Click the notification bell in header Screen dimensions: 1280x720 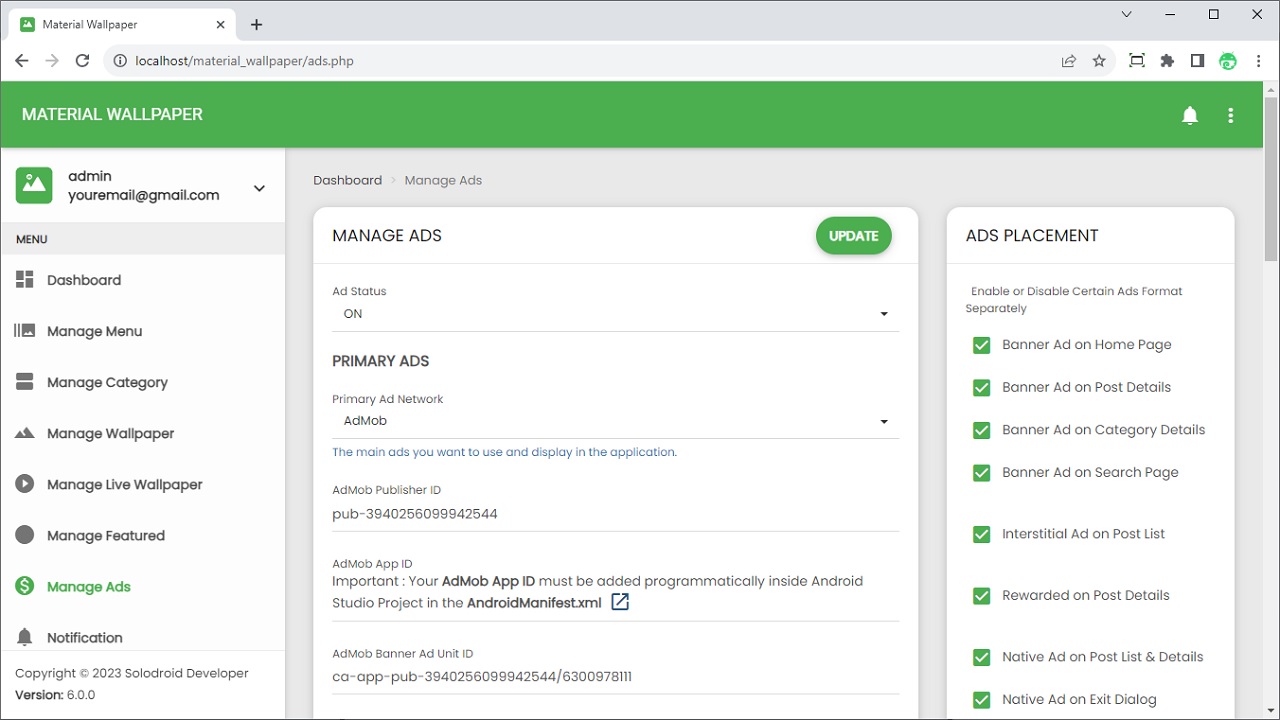(1190, 115)
